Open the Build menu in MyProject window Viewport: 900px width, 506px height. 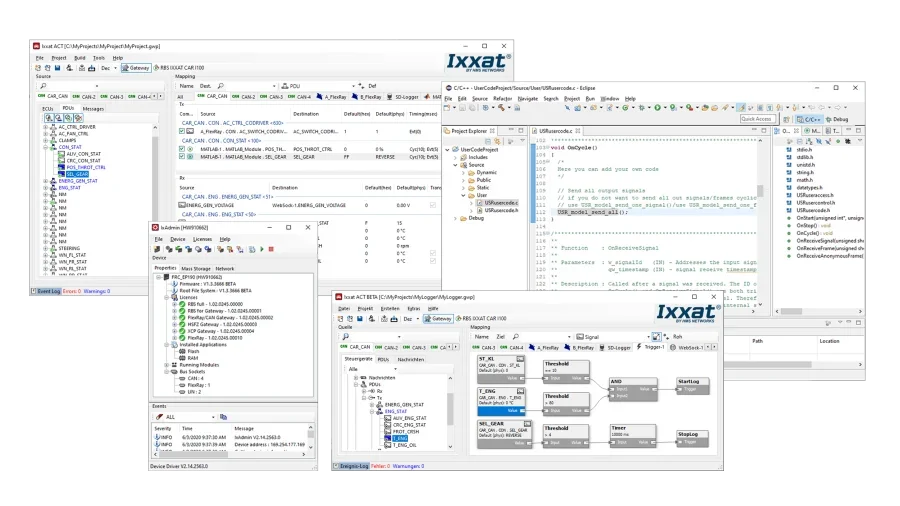80,58
